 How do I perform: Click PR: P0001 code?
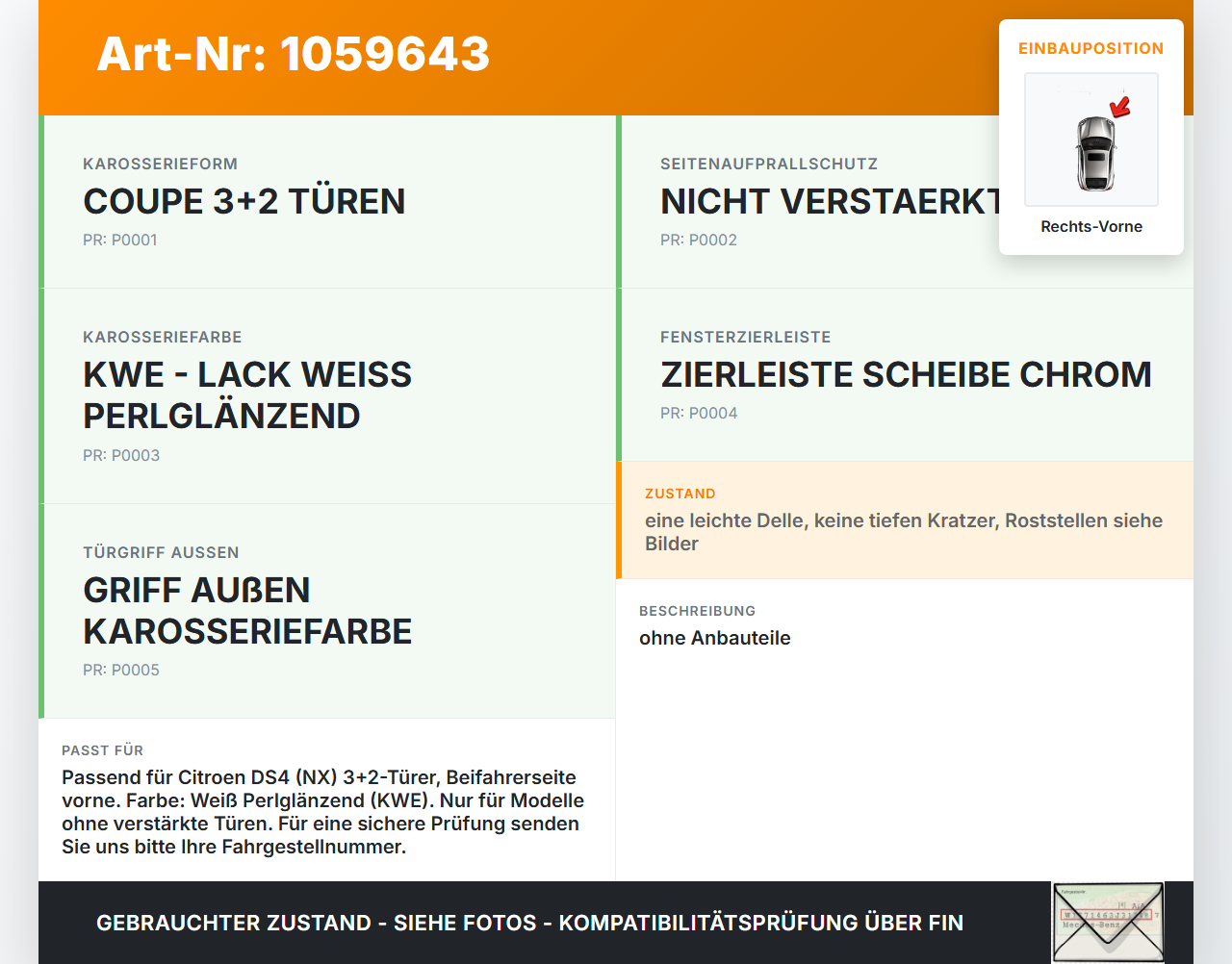pyautogui.click(x=120, y=240)
